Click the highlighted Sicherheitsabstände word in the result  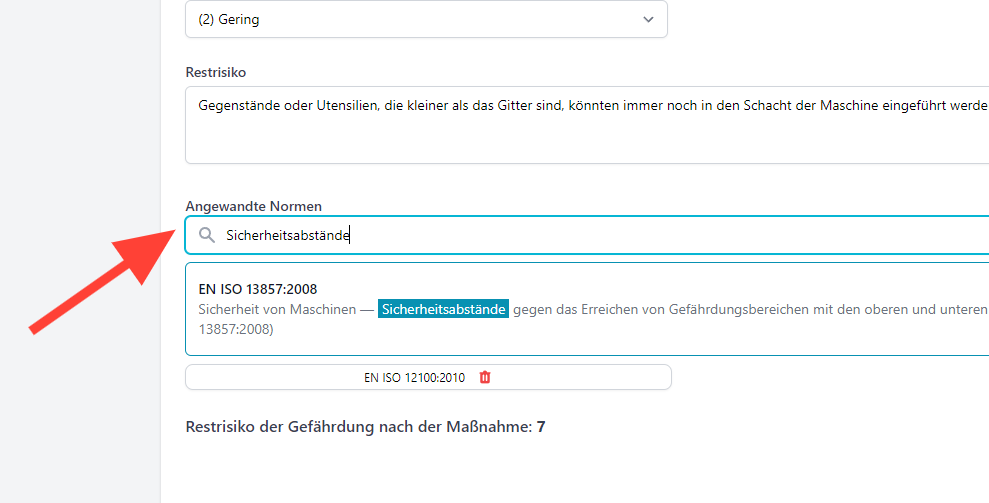pyautogui.click(x=443, y=309)
